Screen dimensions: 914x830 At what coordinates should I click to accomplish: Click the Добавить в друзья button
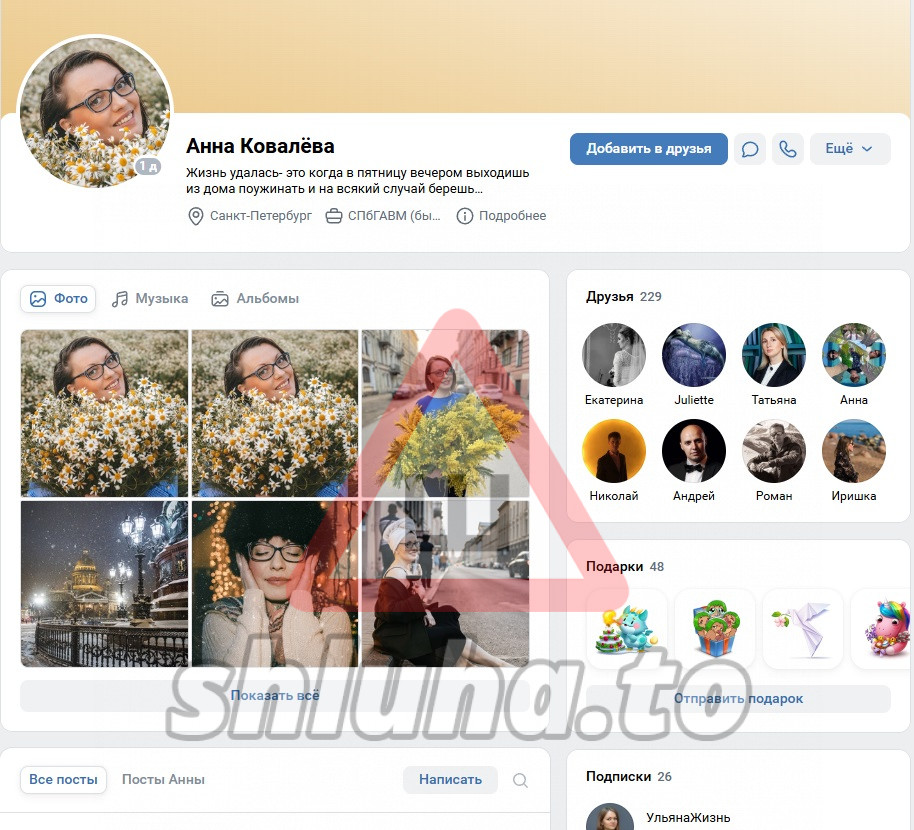649,149
